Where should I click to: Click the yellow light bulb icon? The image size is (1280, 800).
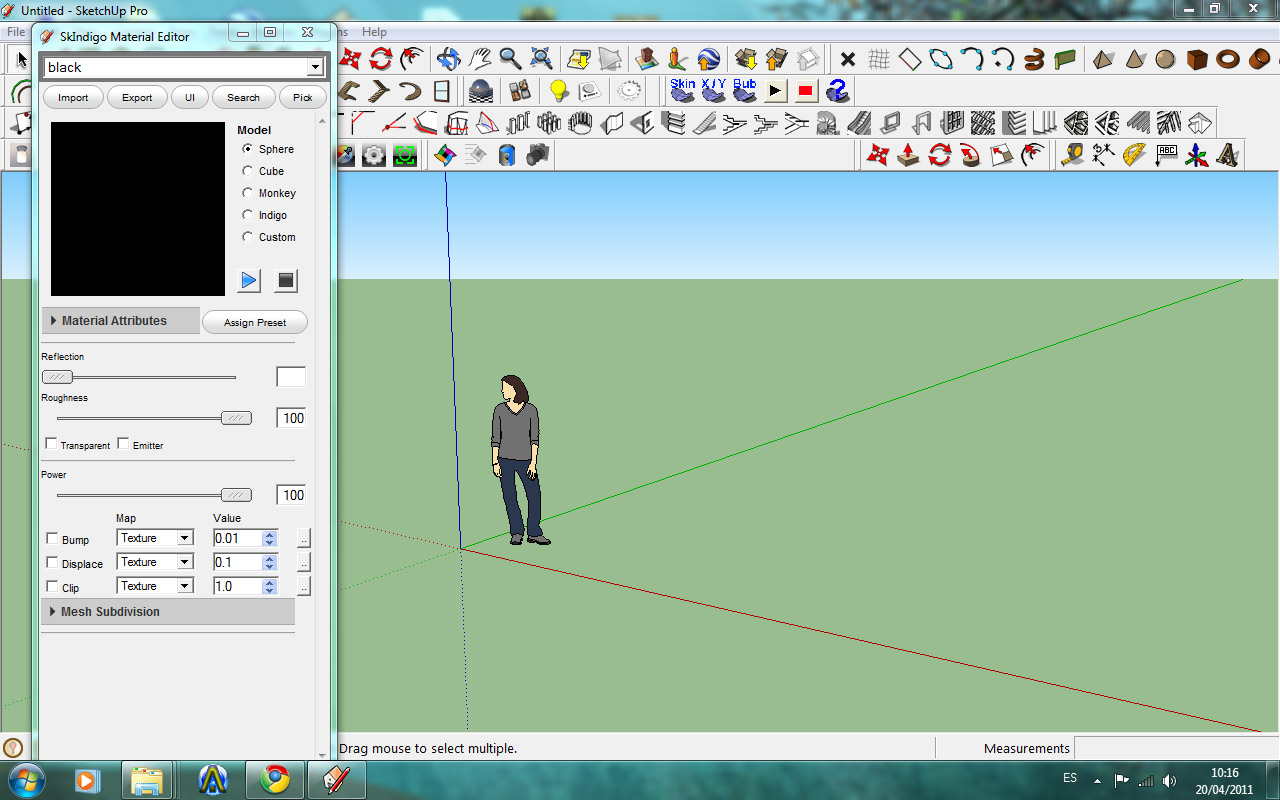click(558, 91)
